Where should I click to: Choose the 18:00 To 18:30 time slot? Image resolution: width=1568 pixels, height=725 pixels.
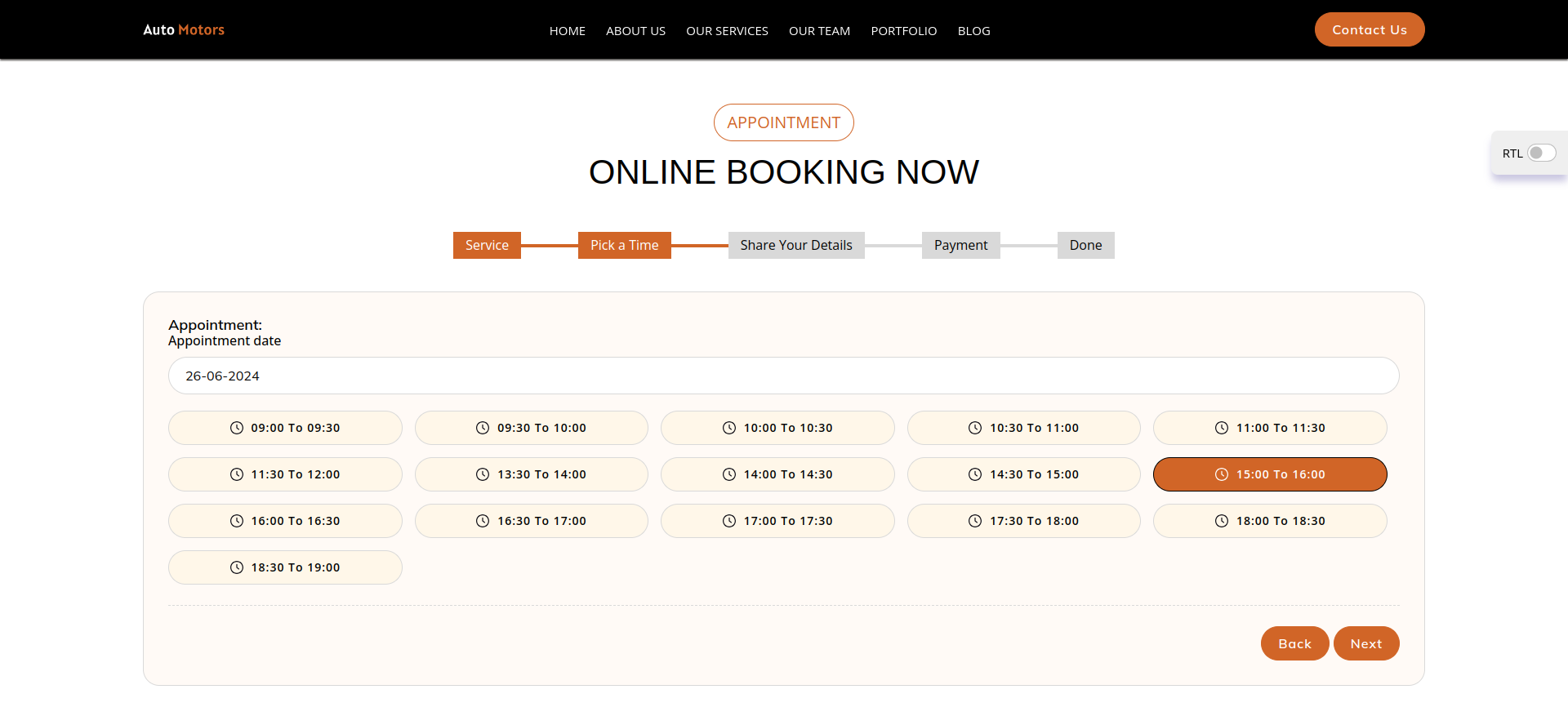tap(1270, 521)
